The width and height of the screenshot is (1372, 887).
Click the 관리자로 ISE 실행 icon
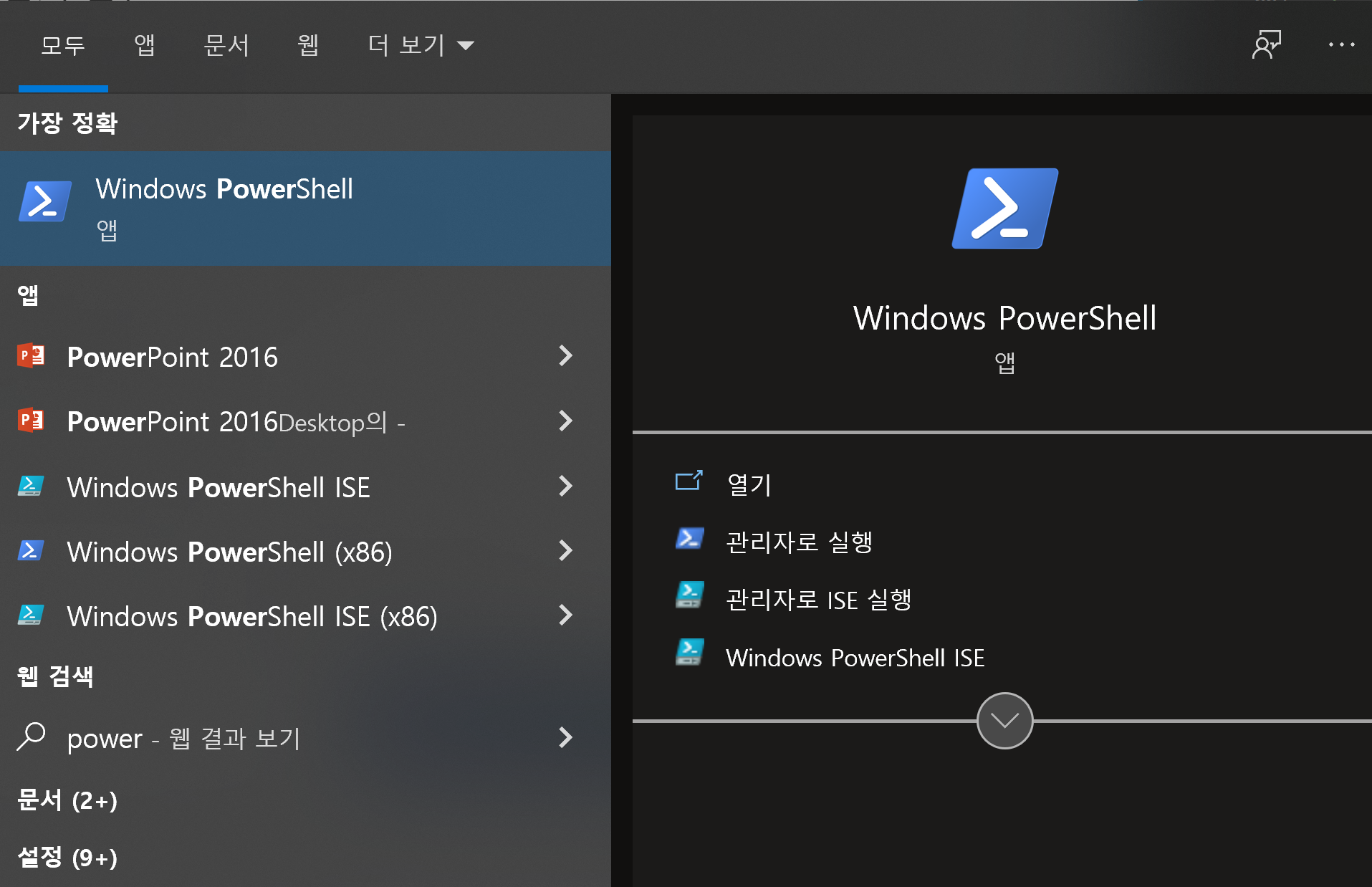coord(689,595)
